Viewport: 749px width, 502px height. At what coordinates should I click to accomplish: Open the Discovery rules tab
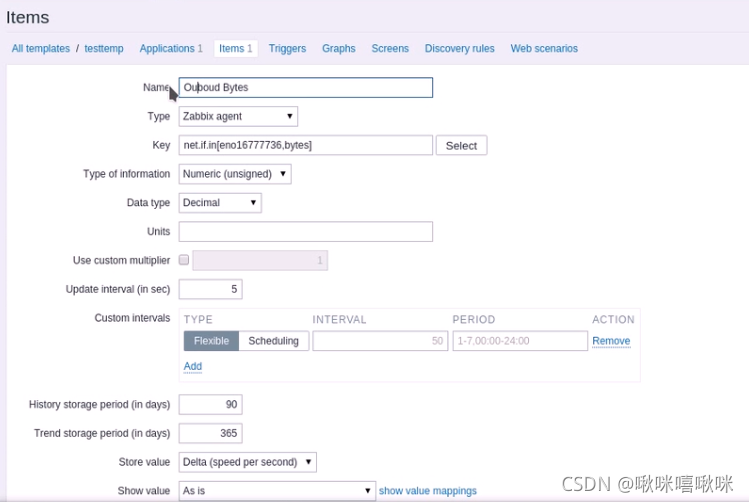coord(460,49)
